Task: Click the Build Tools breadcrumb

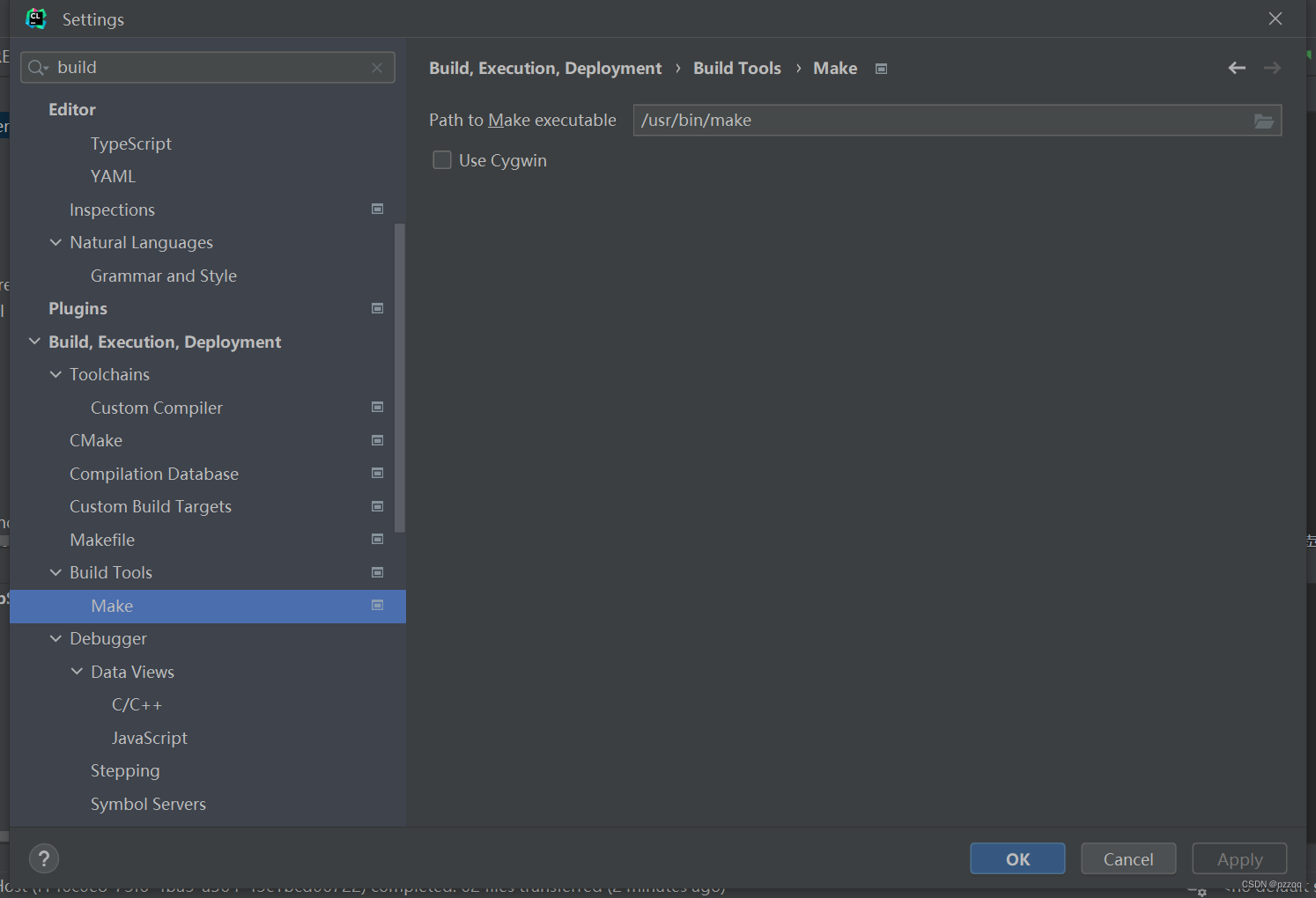Action: (x=737, y=69)
